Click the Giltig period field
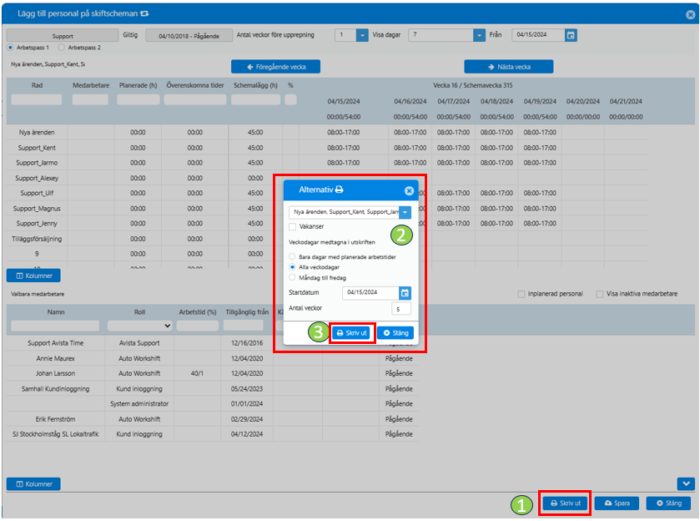 pos(189,36)
